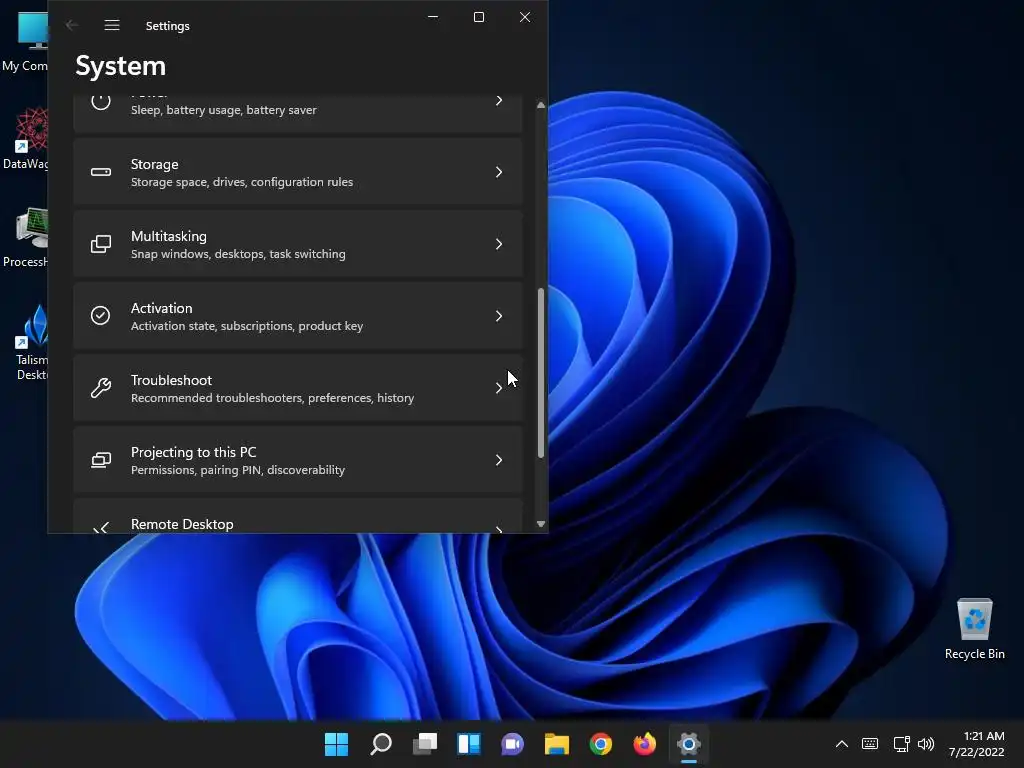The image size is (1024, 768).
Task: Click the Projecting to this PC icon
Action: pyautogui.click(x=101, y=460)
